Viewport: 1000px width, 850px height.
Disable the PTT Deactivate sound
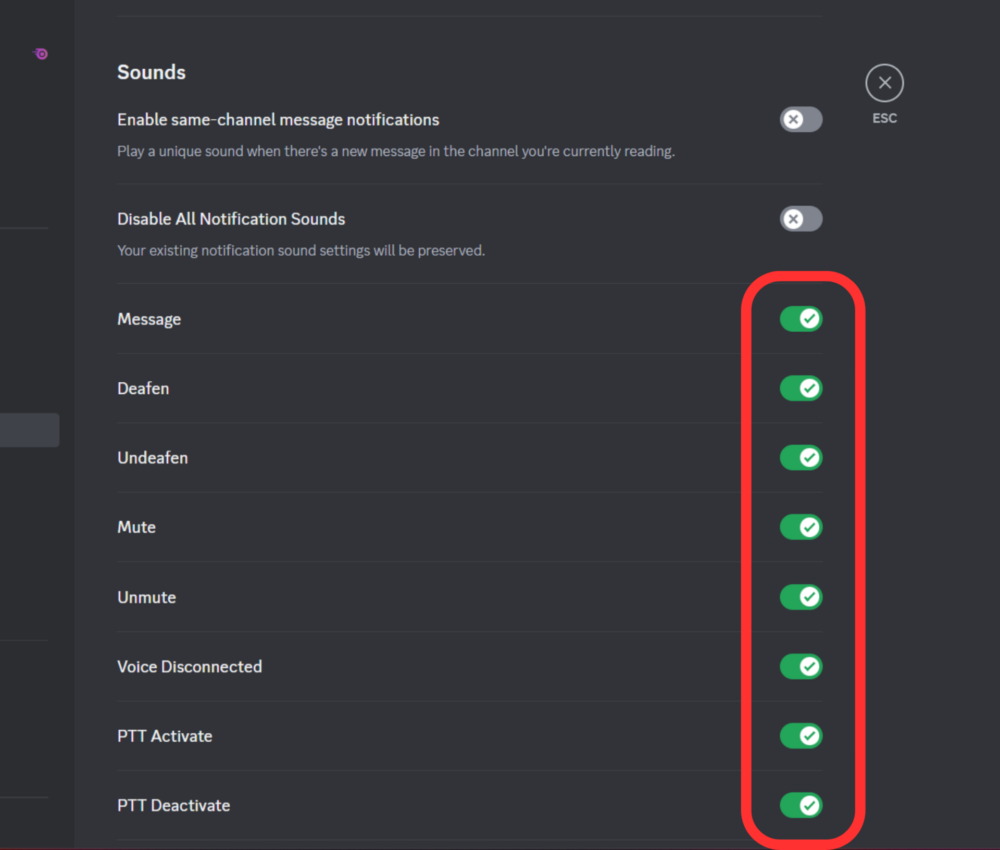(x=800, y=805)
